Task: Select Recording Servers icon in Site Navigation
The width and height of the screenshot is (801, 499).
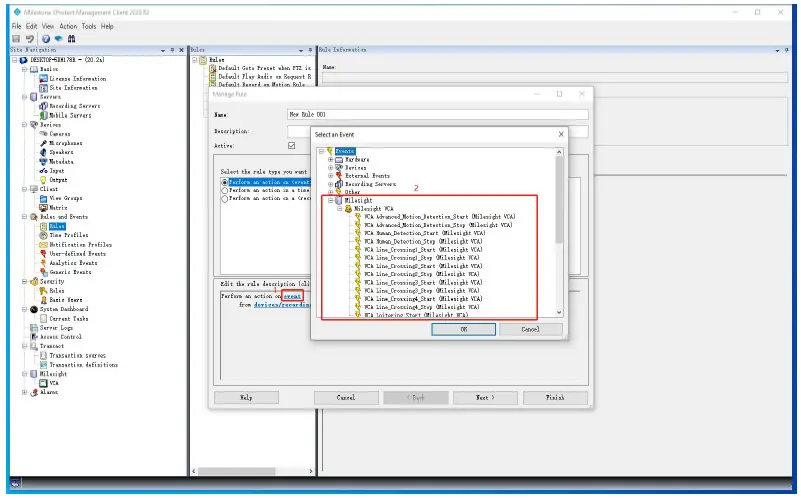Action: pyautogui.click(x=43, y=106)
